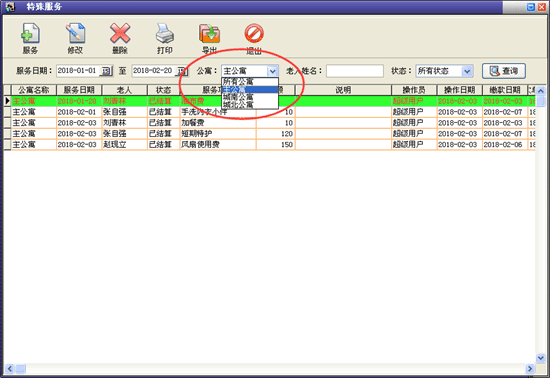The image size is (550, 378).
Task: Click 刘青林 in the 加餐费 row
Action: pyautogui.click(x=125, y=123)
